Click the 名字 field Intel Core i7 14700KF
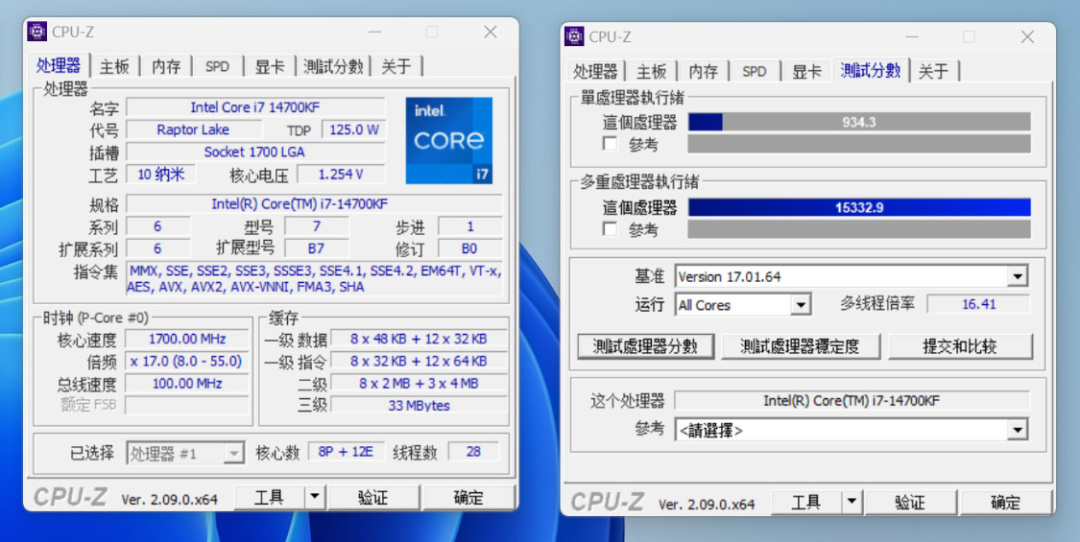Viewport: 1080px width, 542px height. [256, 107]
